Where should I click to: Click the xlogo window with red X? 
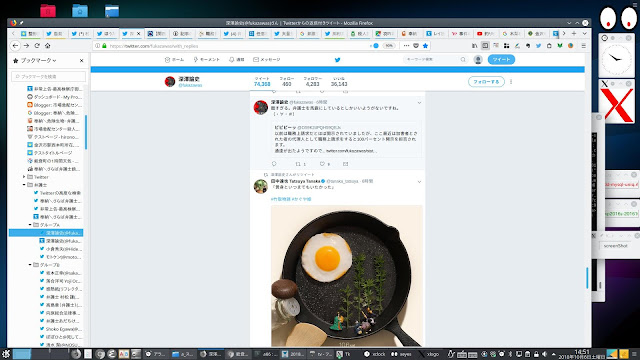tap(617, 106)
